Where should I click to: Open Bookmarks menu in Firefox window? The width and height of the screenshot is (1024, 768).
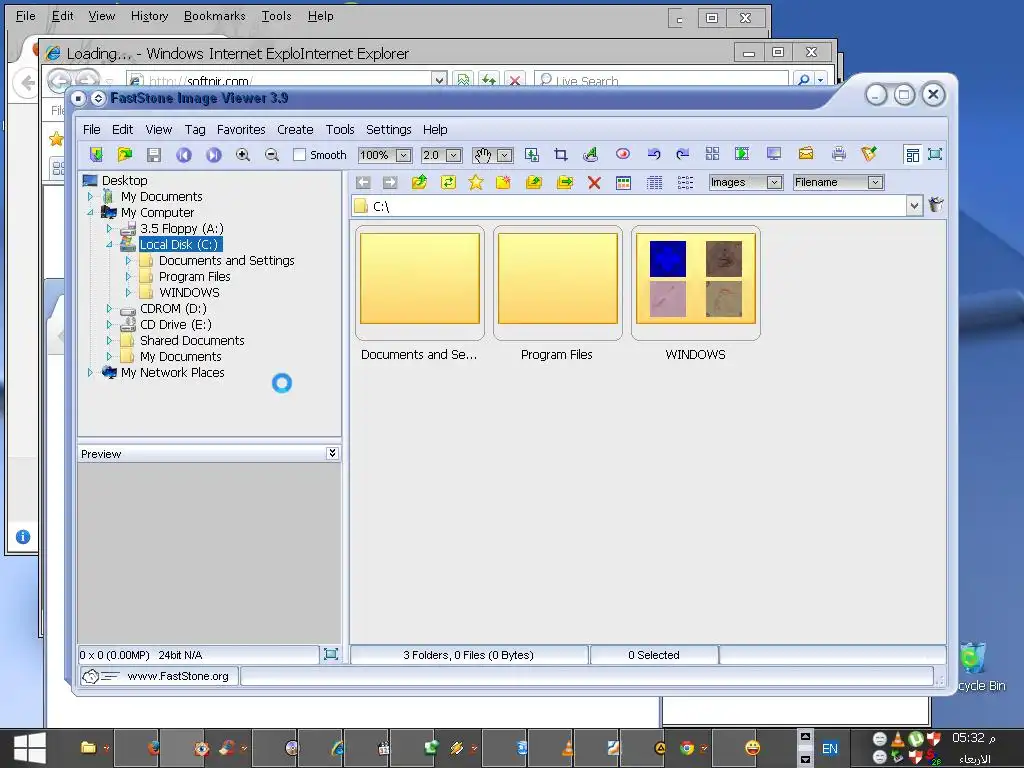click(x=214, y=16)
